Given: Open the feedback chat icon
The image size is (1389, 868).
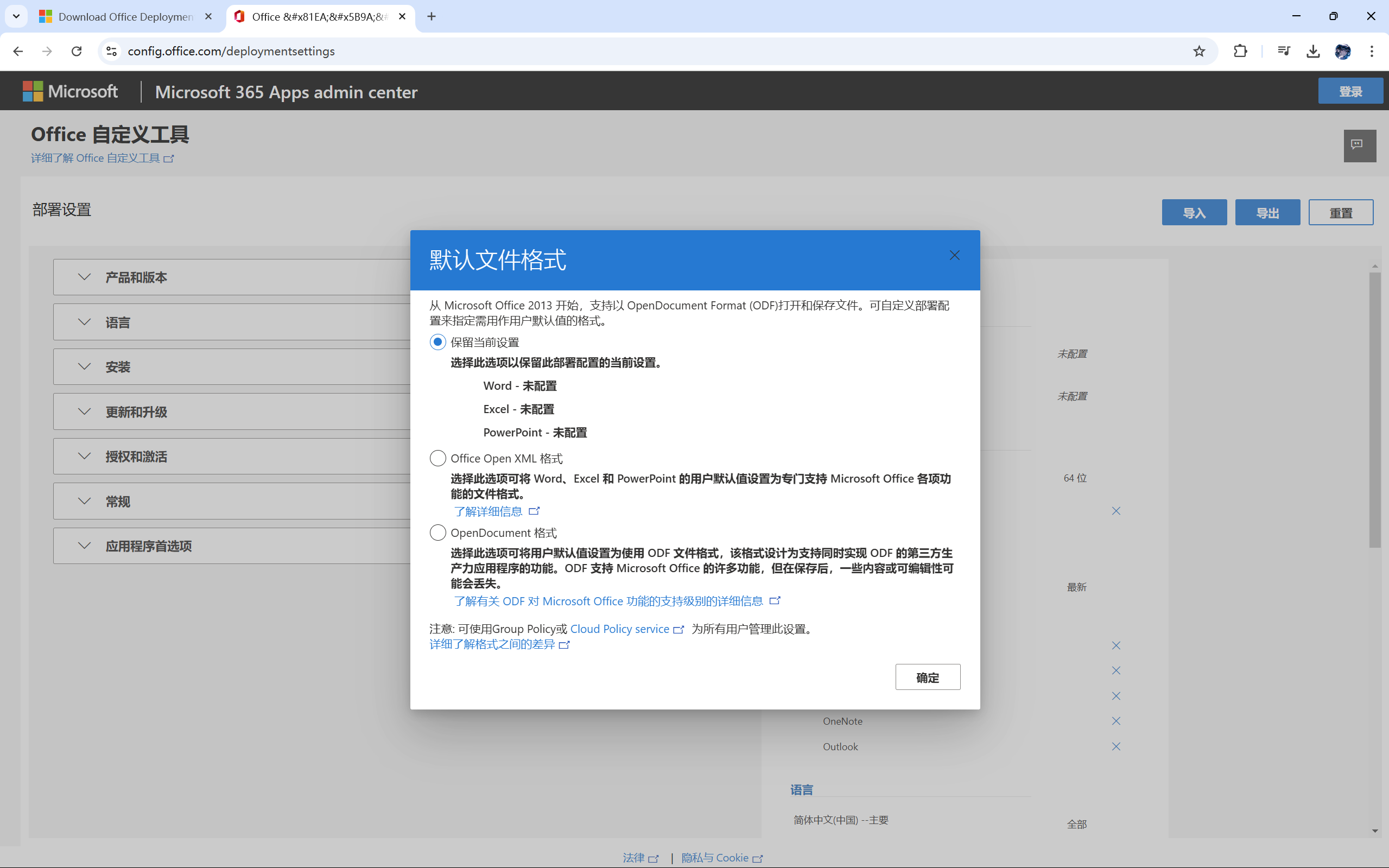Looking at the screenshot, I should tap(1359, 146).
